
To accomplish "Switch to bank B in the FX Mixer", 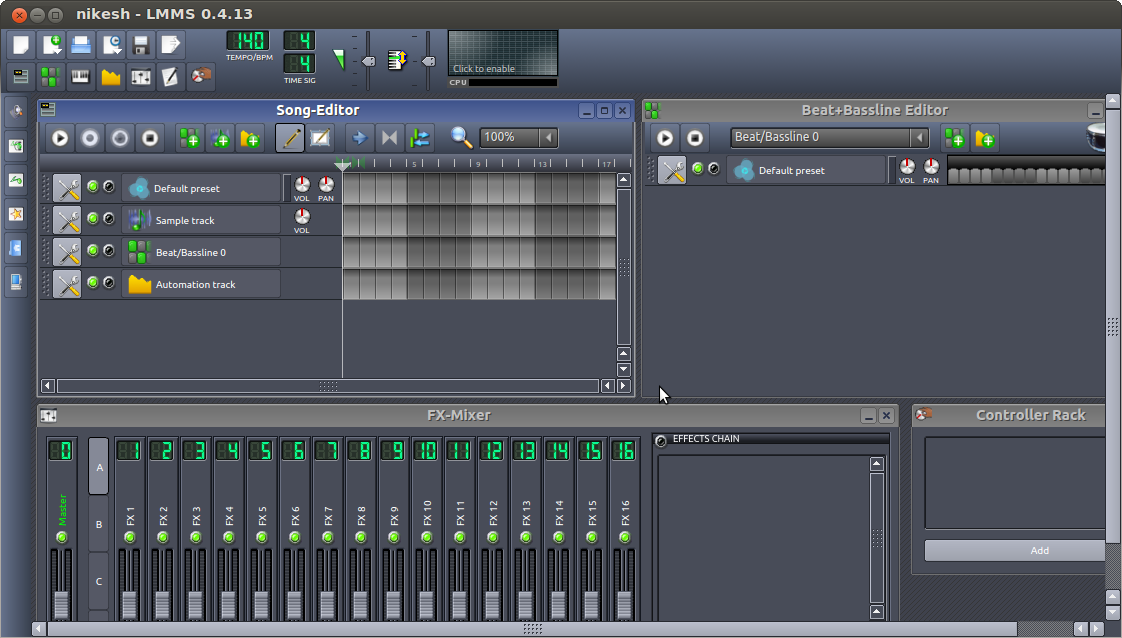I will click(98, 524).
